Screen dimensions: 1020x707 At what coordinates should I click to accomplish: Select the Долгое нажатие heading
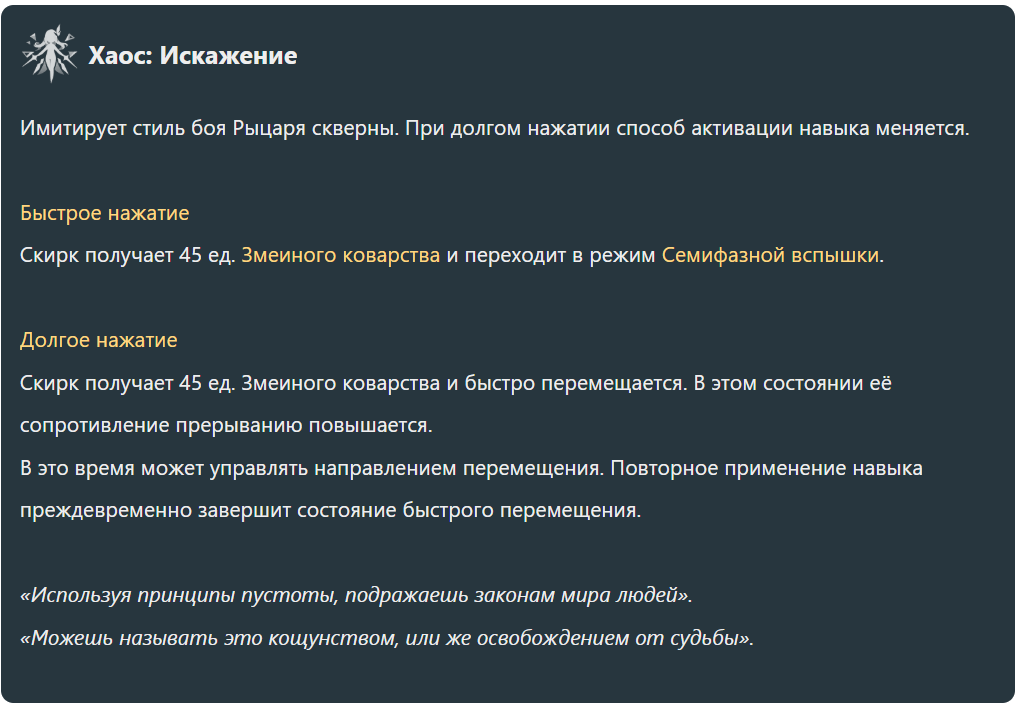(99, 340)
